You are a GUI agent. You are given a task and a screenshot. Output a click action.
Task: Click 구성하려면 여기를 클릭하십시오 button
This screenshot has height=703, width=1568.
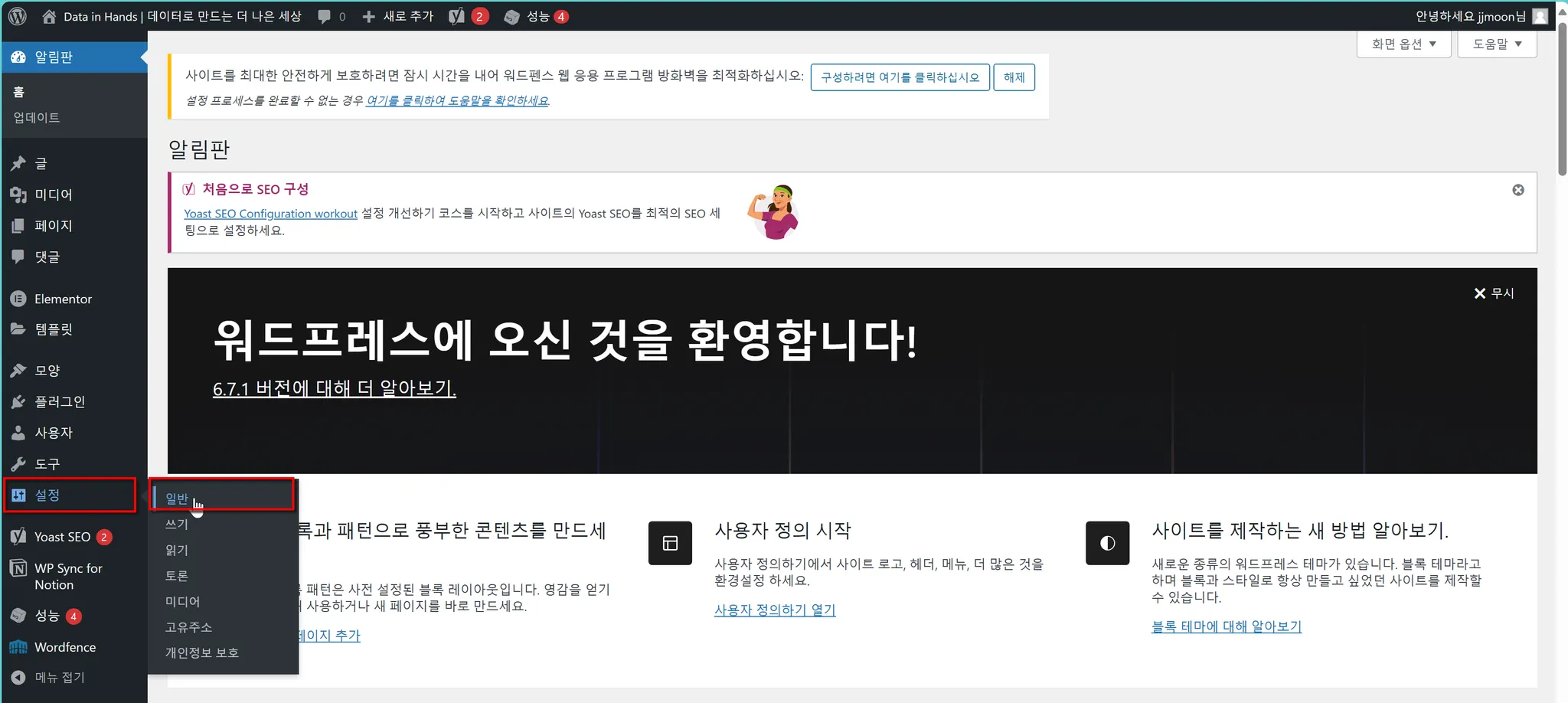point(900,77)
